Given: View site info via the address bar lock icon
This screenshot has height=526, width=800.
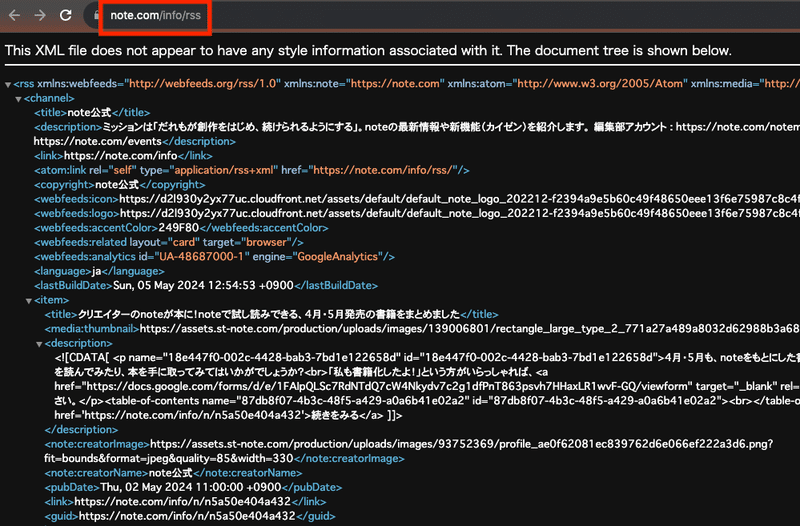Looking at the screenshot, I should pyautogui.click(x=96, y=15).
